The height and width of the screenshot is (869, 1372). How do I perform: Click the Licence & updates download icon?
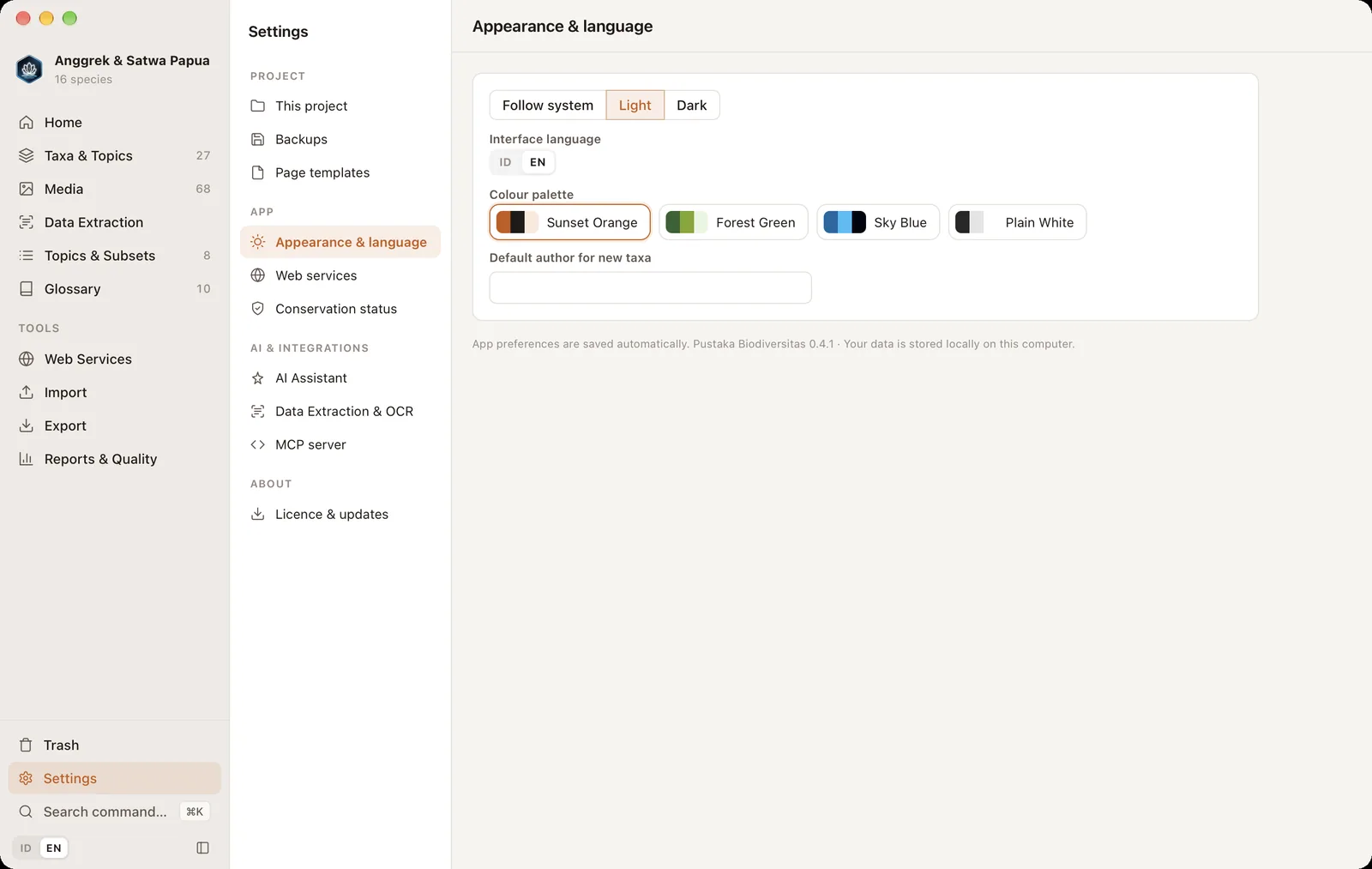click(x=257, y=515)
